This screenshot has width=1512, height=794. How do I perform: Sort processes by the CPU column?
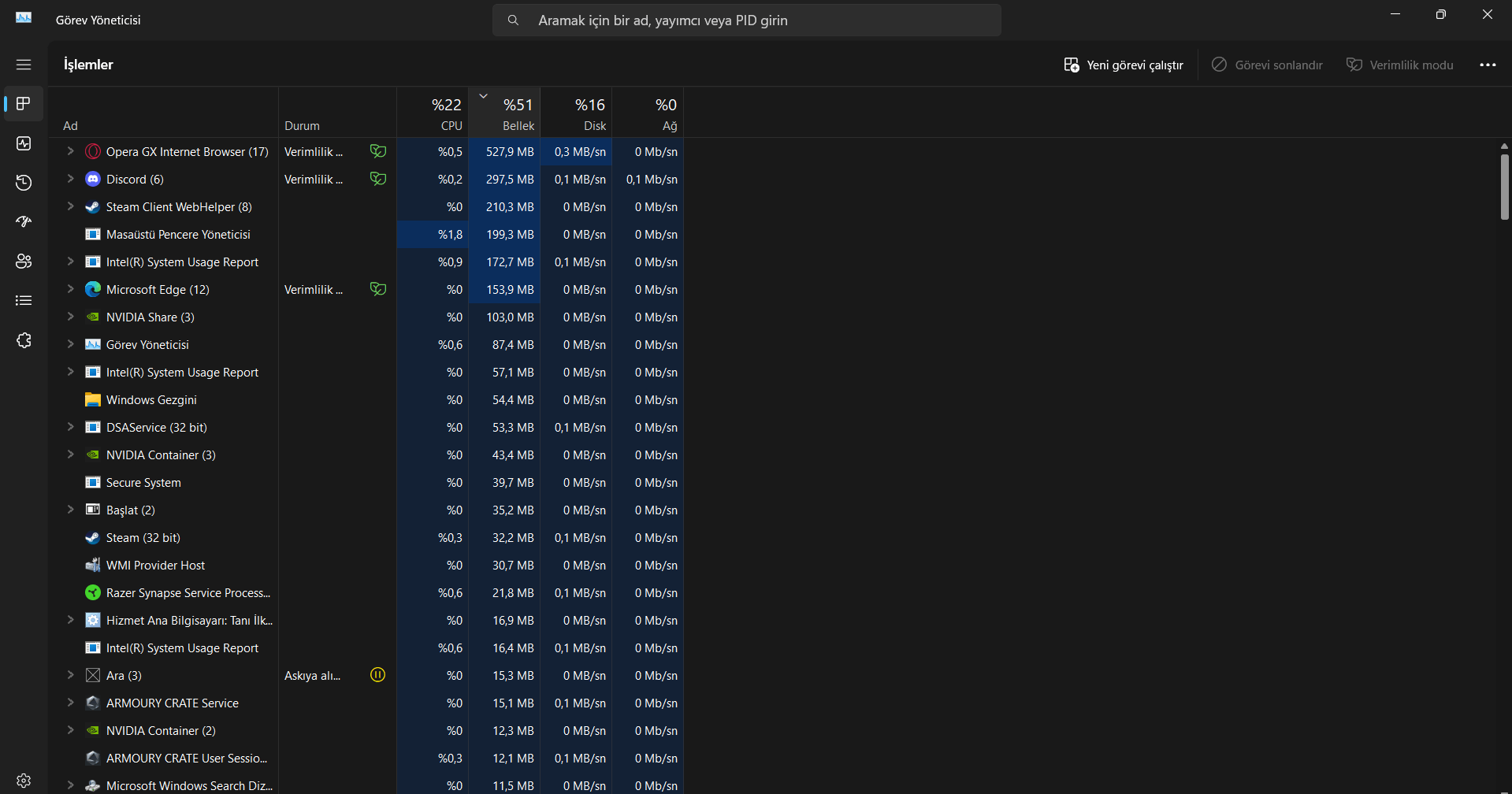pos(433,113)
